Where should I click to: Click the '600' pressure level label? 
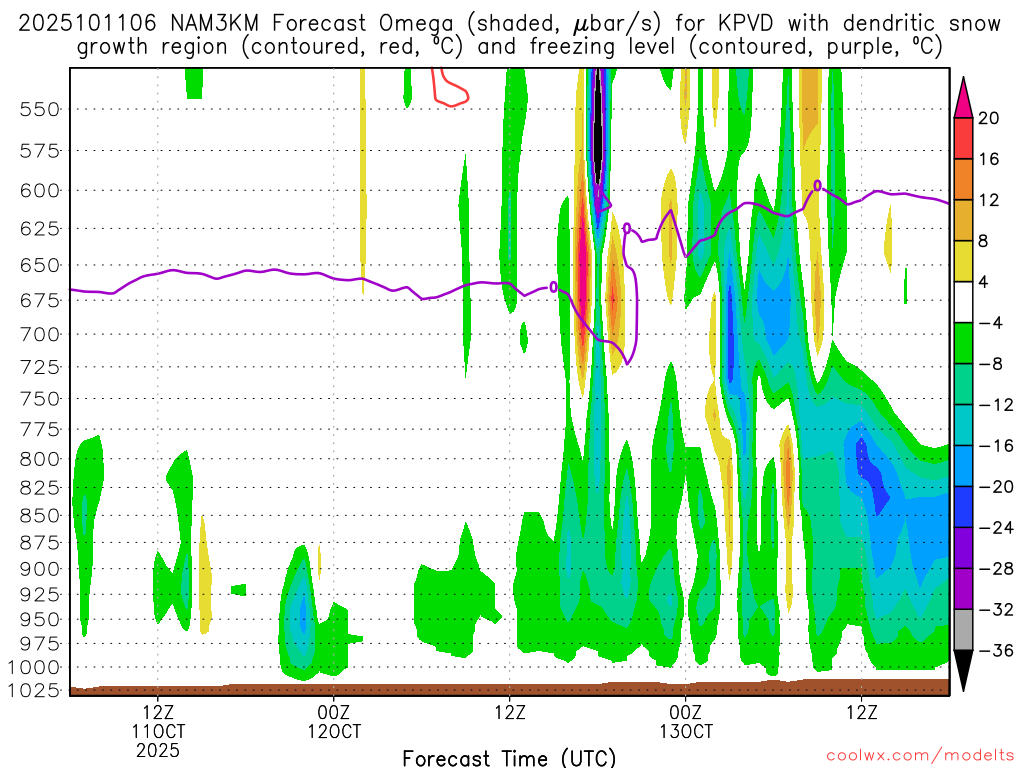click(40, 191)
